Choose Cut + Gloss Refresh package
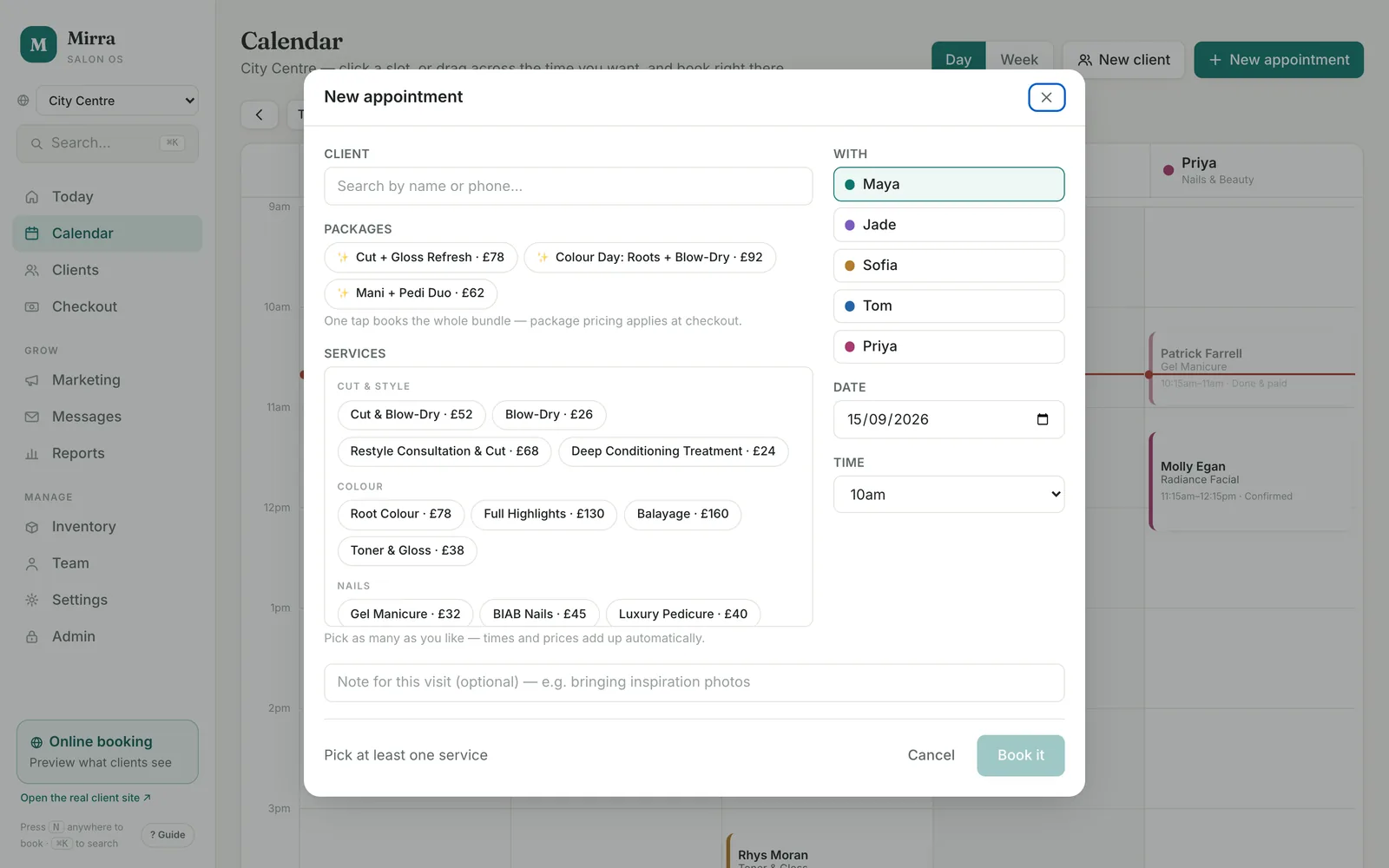 click(421, 257)
